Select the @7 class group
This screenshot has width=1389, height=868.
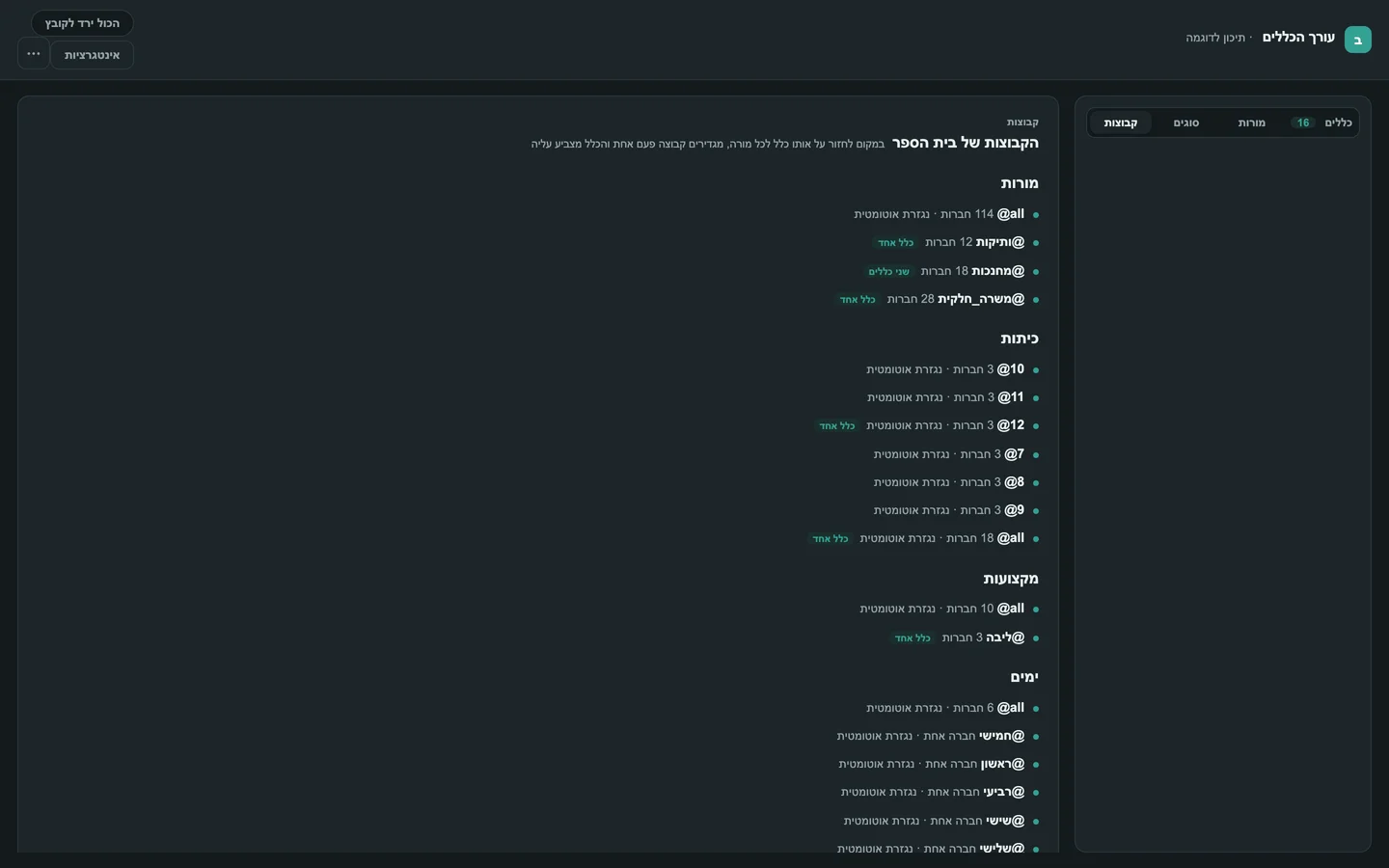pyautogui.click(x=1015, y=454)
